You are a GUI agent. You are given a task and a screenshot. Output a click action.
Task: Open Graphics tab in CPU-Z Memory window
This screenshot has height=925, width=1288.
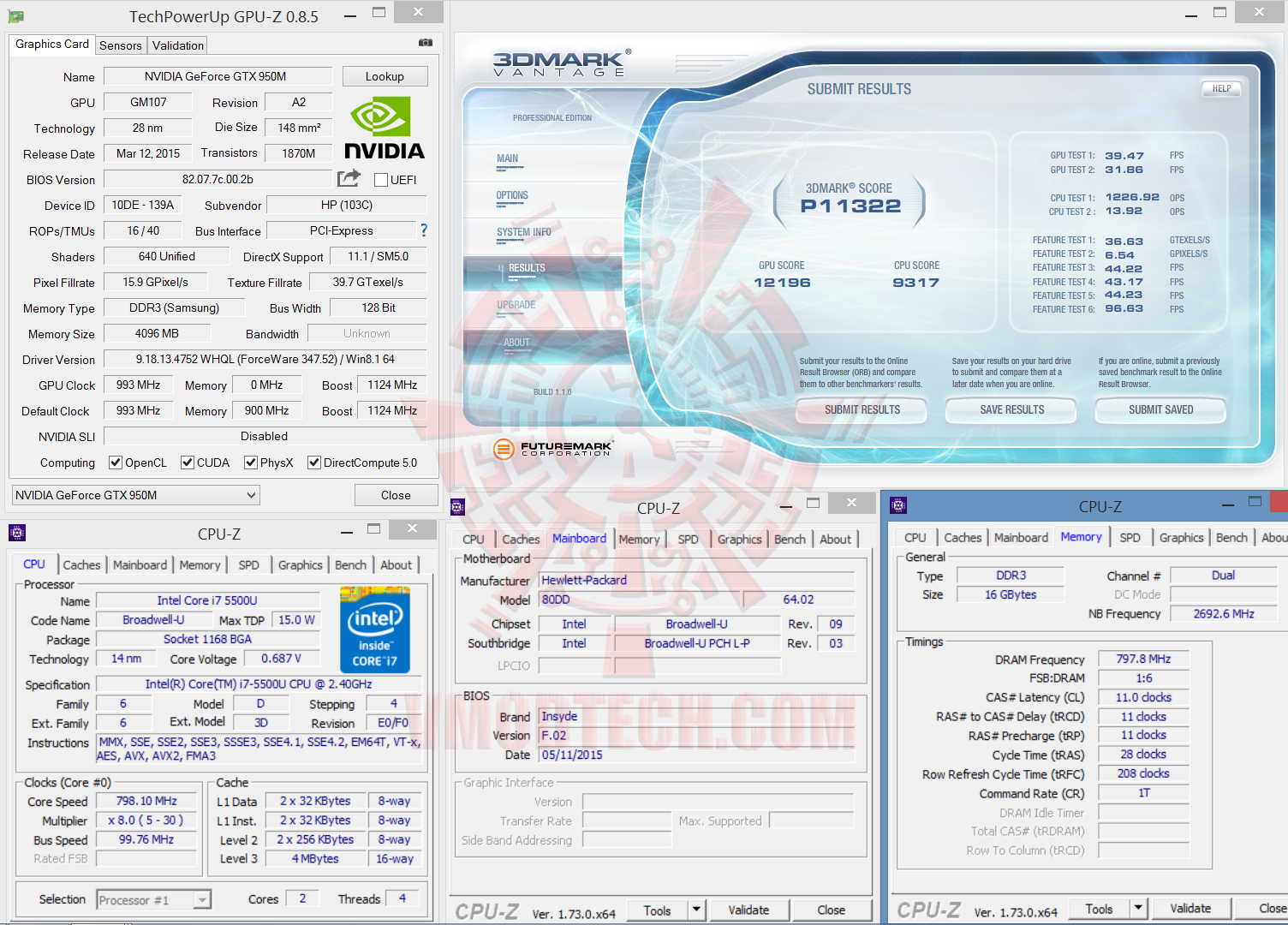point(1182,538)
